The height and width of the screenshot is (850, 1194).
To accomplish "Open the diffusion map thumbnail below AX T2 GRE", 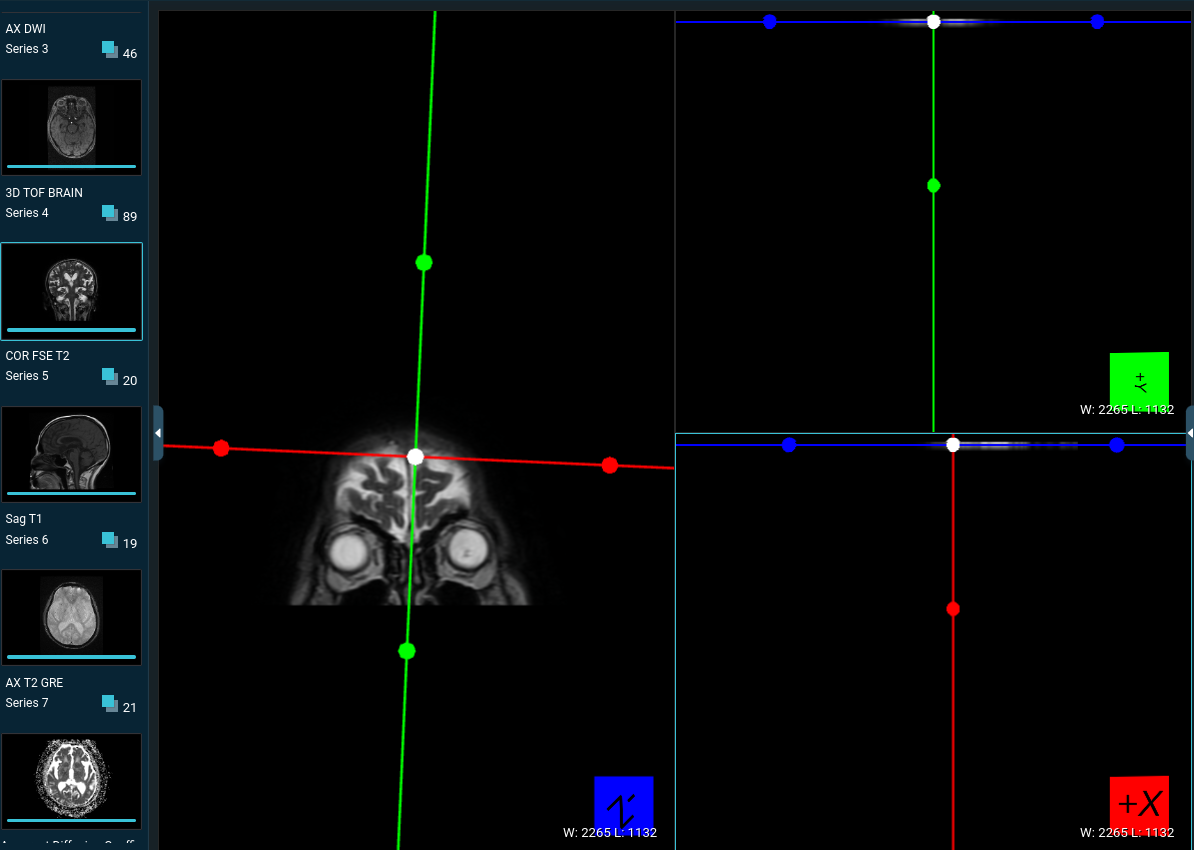I will (x=72, y=781).
